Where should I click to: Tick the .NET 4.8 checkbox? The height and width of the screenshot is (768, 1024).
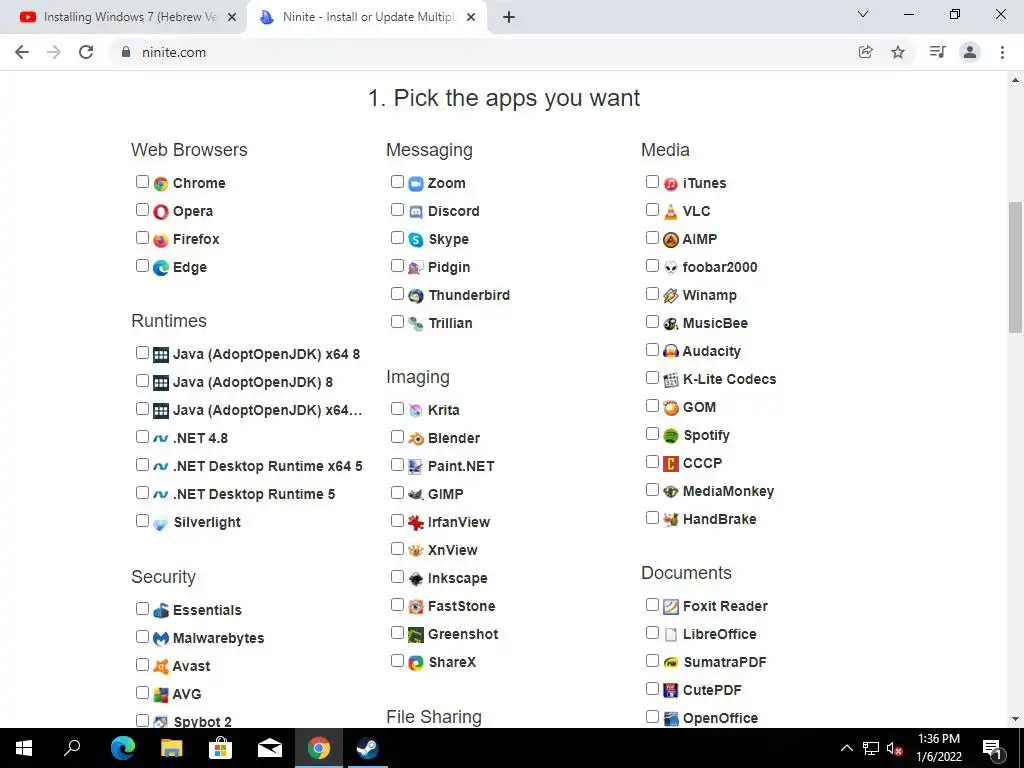(142, 436)
